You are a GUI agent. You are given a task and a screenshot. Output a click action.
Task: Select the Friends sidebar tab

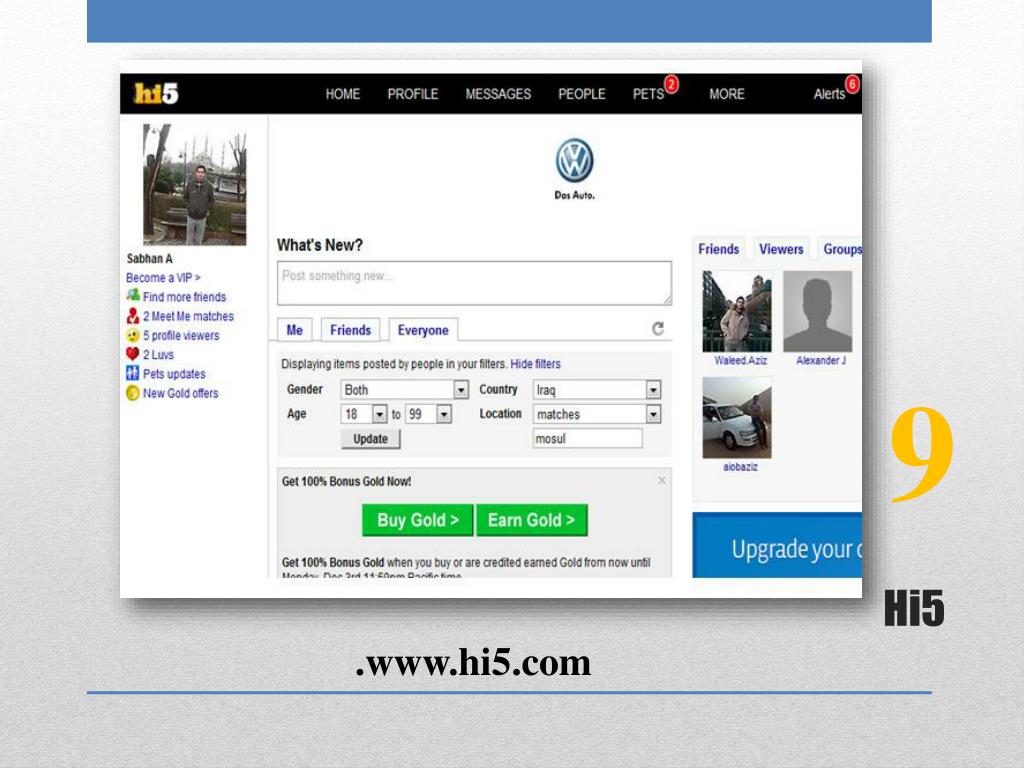(718, 249)
